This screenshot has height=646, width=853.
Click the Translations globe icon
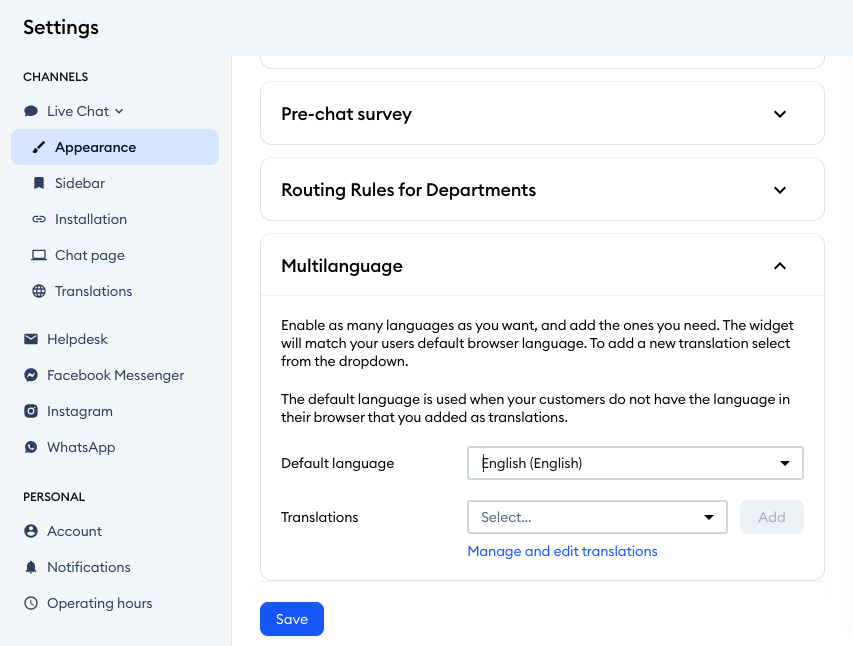coord(39,291)
